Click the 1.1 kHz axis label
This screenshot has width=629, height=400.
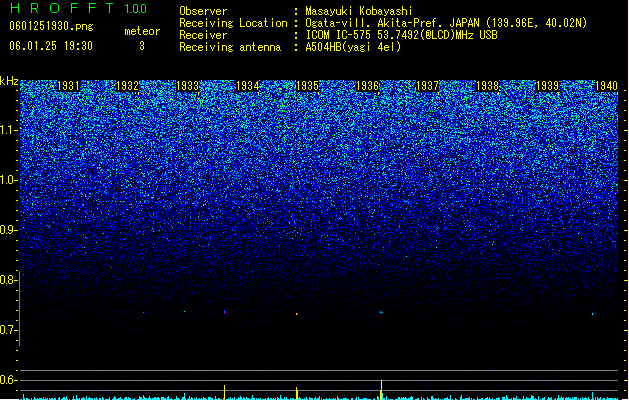click(x=9, y=130)
